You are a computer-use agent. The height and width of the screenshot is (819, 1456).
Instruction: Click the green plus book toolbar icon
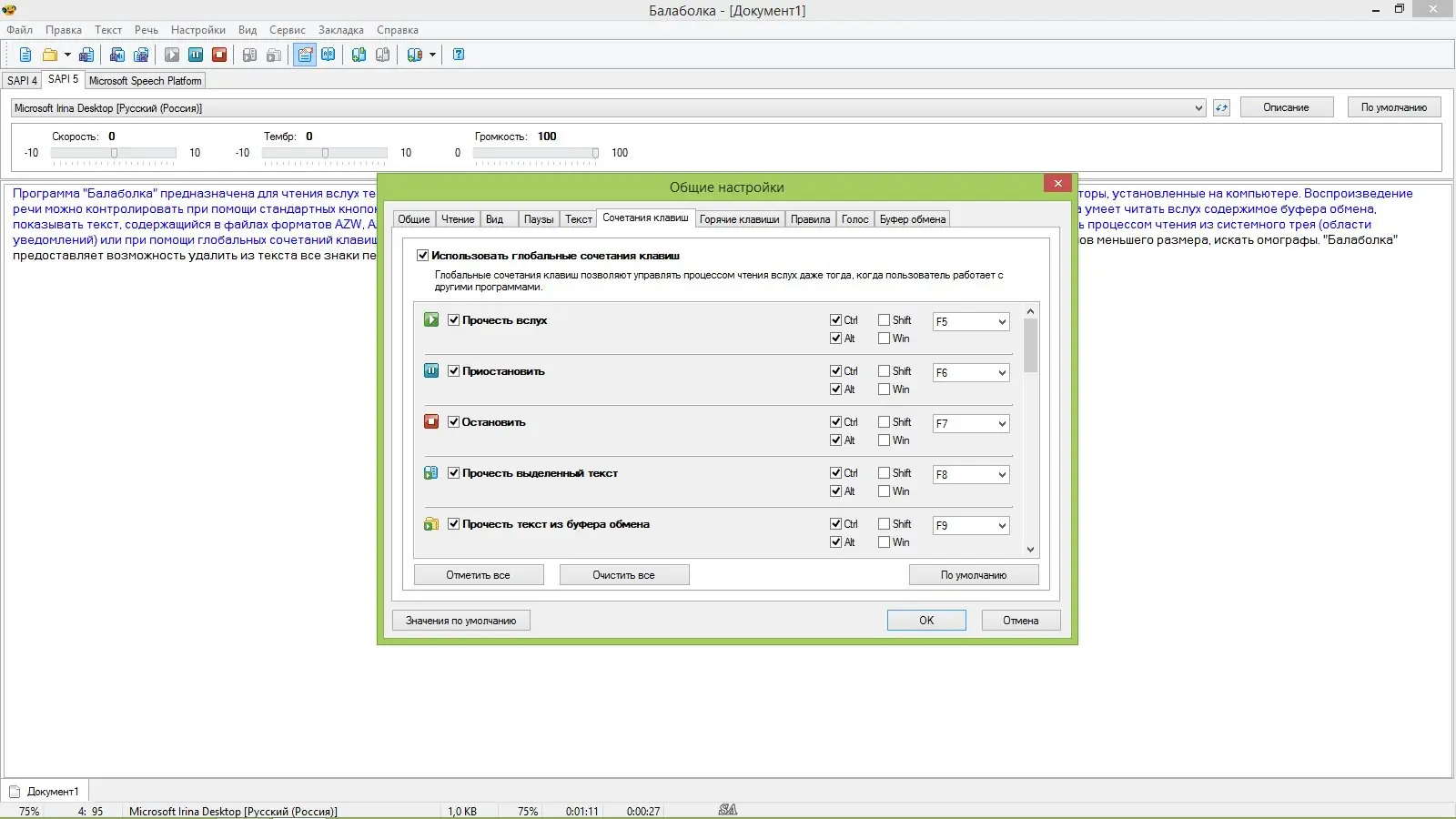359,55
